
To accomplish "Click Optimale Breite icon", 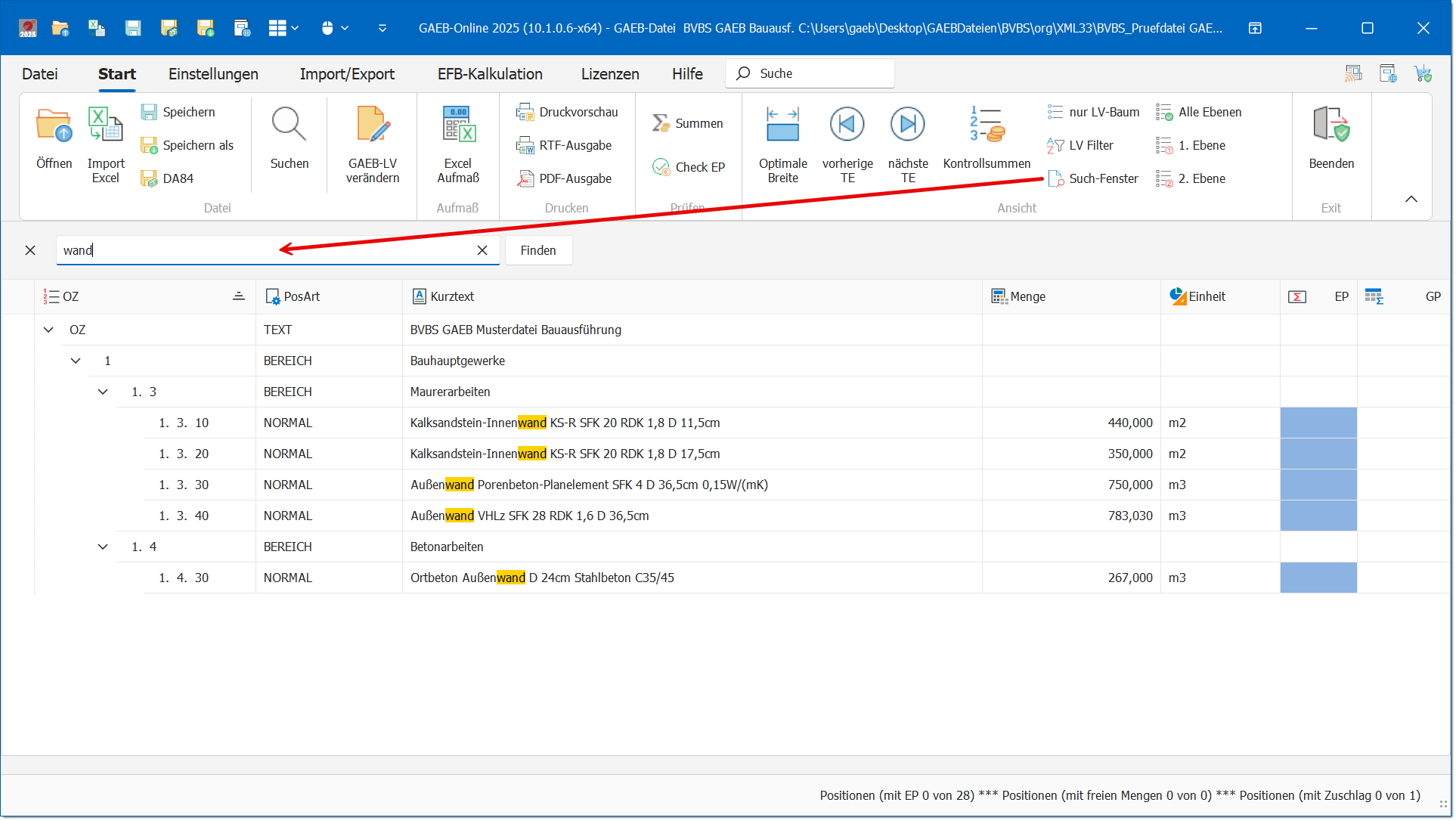I will [x=782, y=125].
